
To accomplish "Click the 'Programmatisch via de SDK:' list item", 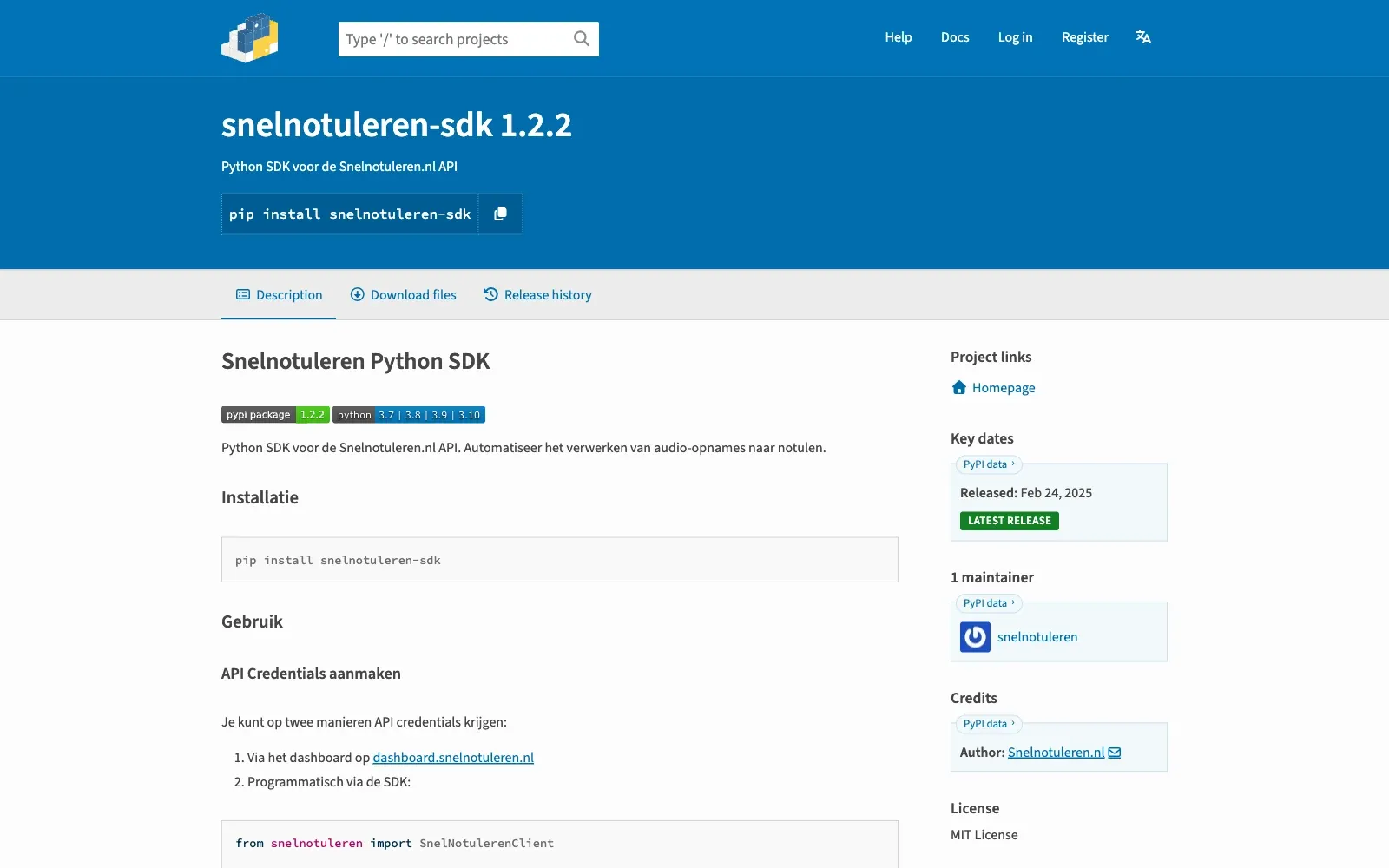I will pos(329,782).
